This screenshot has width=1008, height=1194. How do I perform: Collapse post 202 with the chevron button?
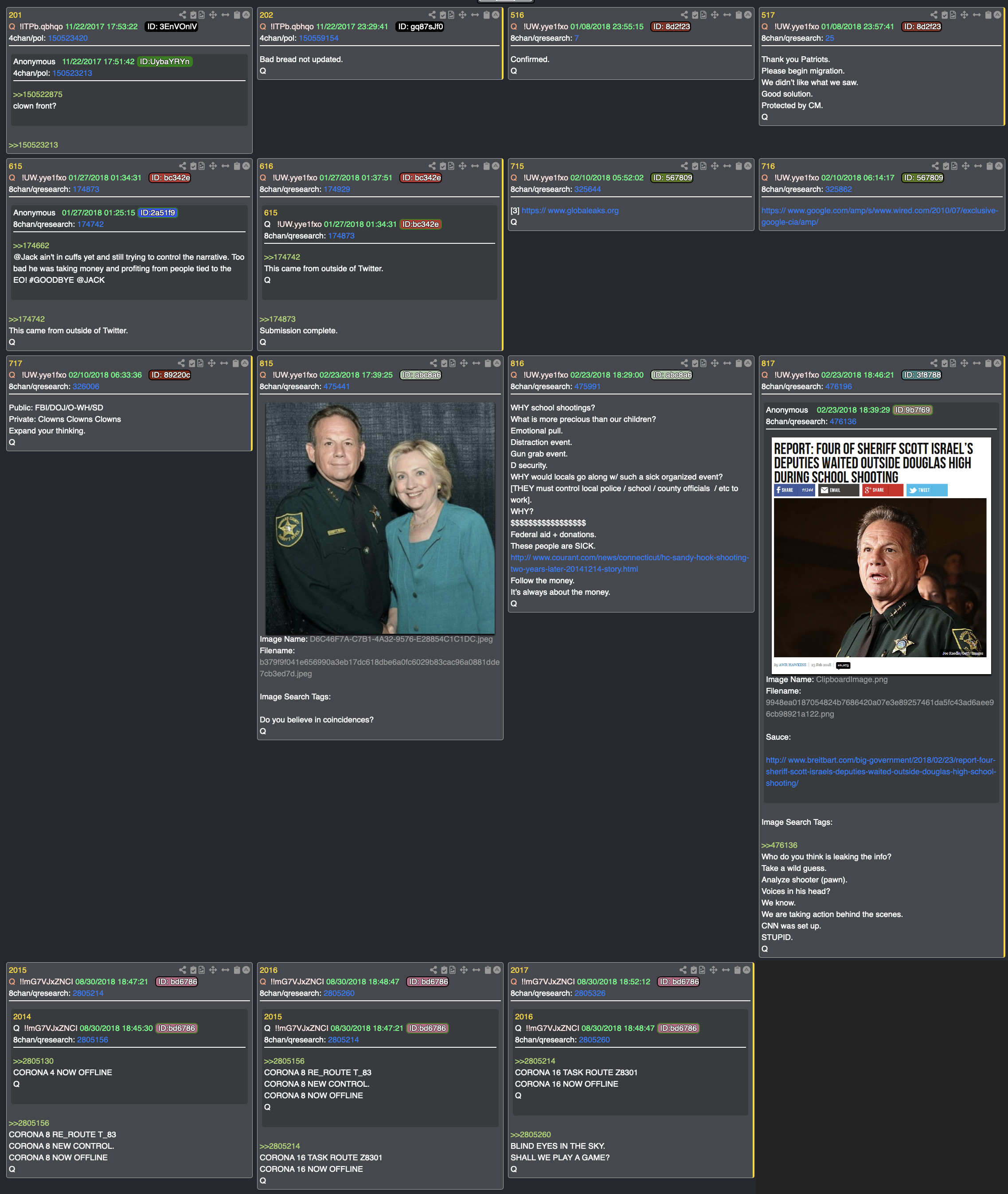click(496, 15)
